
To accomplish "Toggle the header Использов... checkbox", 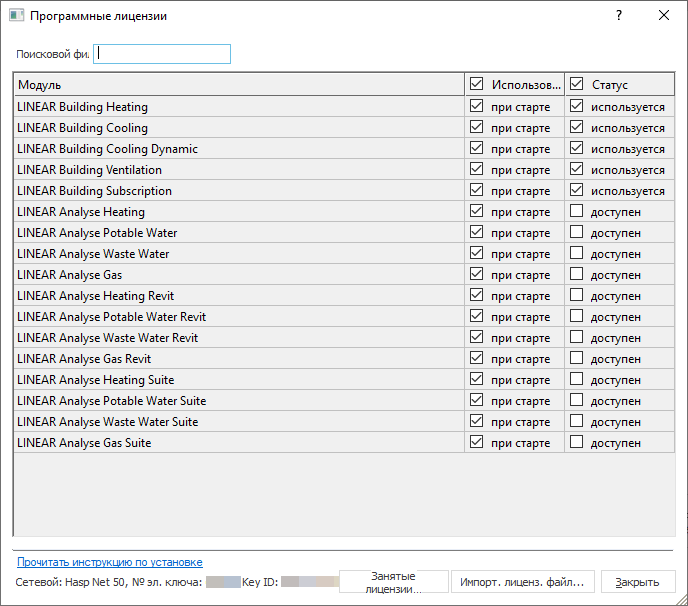I will click(x=477, y=83).
